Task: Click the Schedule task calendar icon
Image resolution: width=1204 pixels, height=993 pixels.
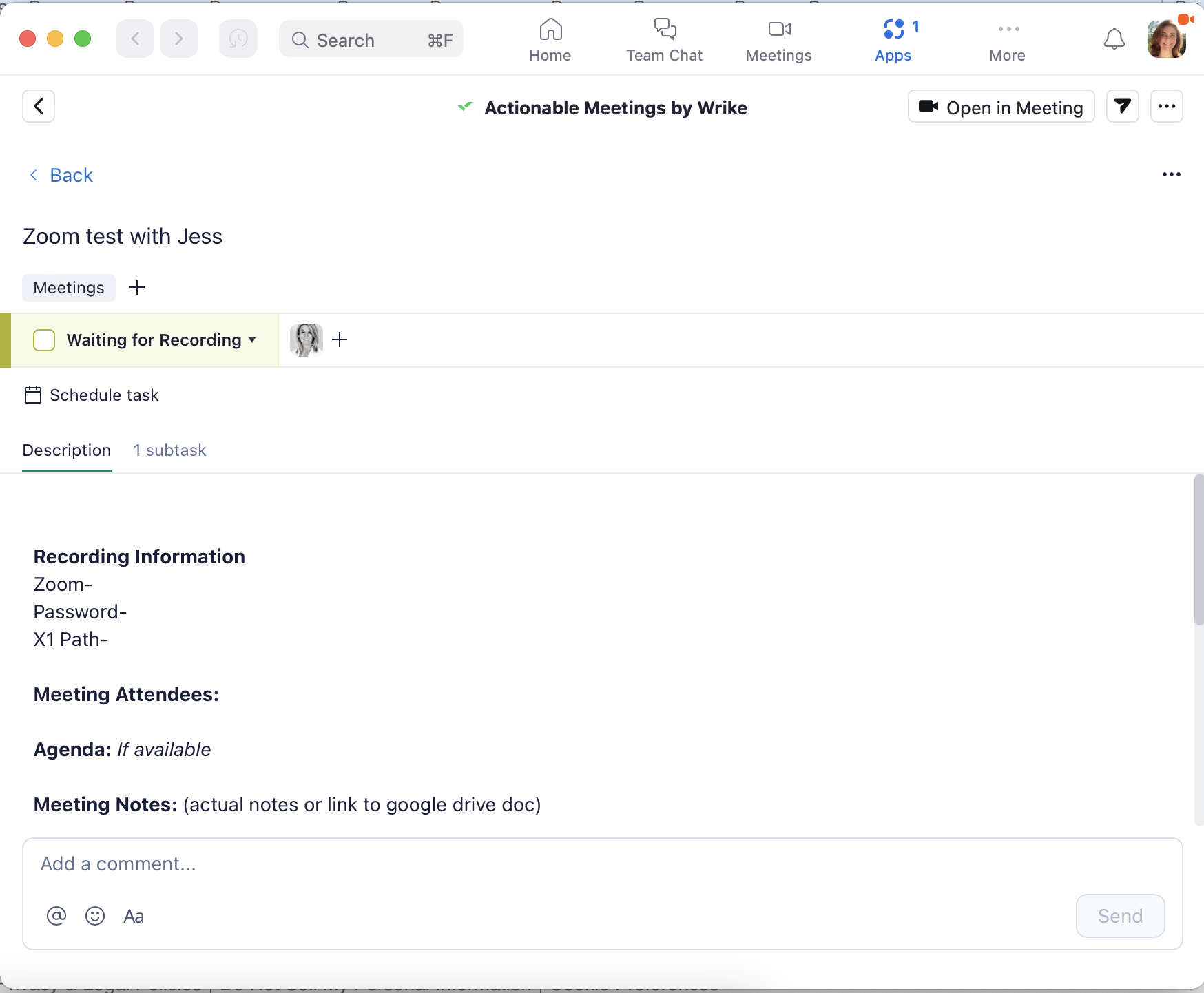Action: click(x=33, y=395)
